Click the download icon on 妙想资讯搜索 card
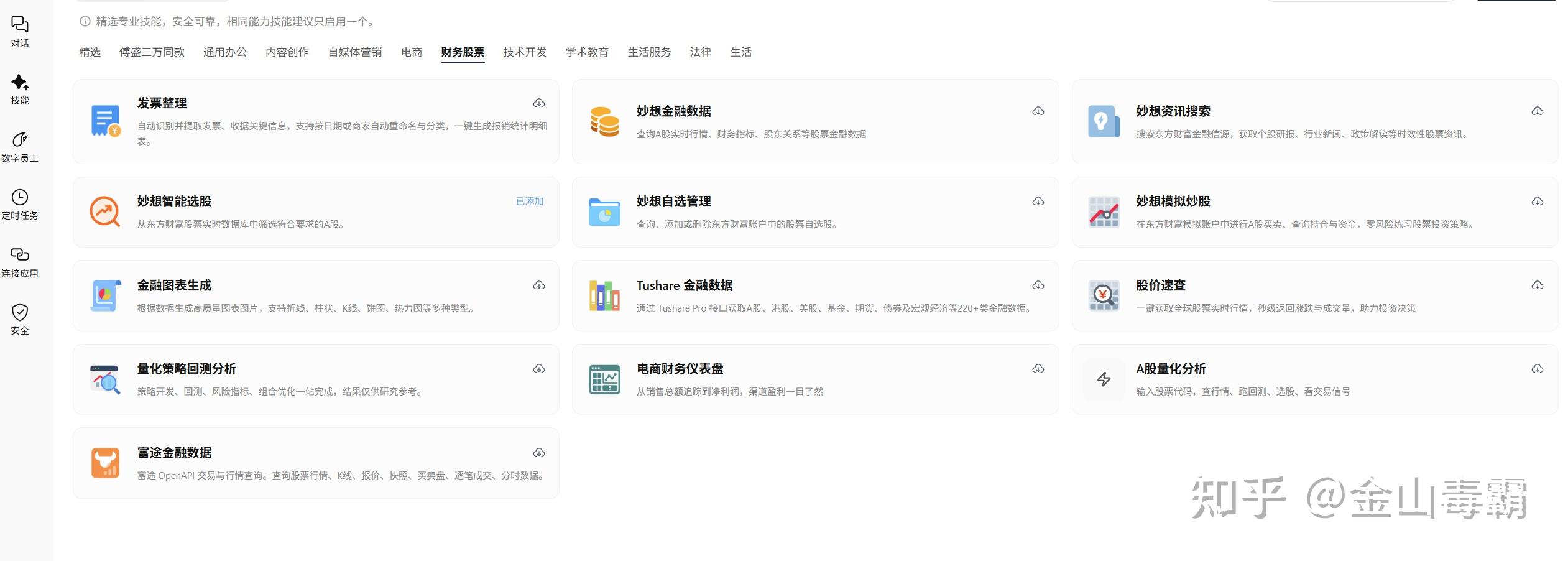Viewport: 1568px width, 561px height. pos(1538,111)
